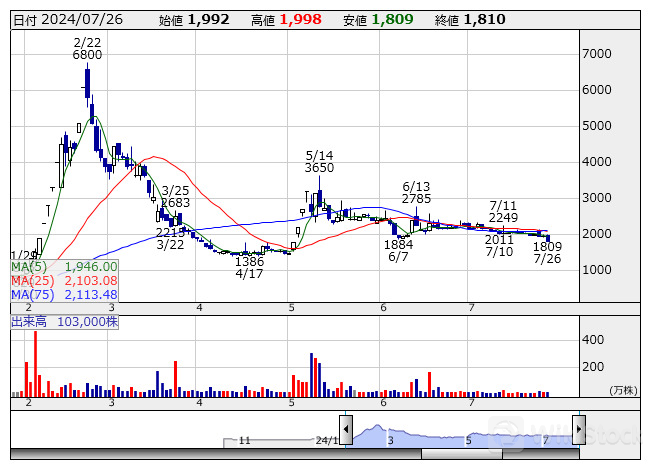This screenshot has width=653, height=470.
Task: Click the blue shaded area in navigator
Action: (460, 435)
